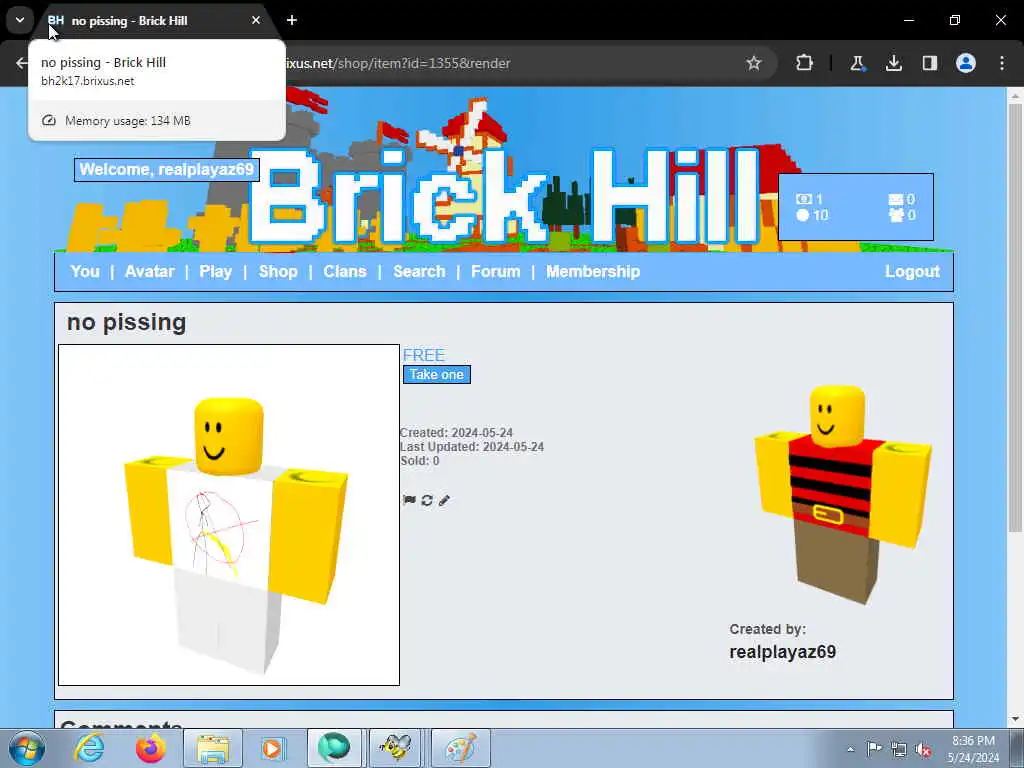Open Action Center flag in tray
Image resolution: width=1024 pixels, height=768 pixels.
[874, 748]
